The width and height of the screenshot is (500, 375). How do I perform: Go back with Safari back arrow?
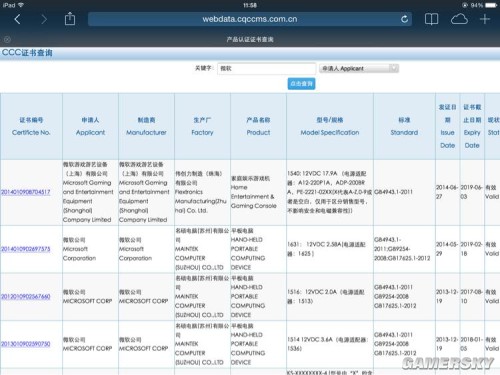pyautogui.click(x=17, y=19)
